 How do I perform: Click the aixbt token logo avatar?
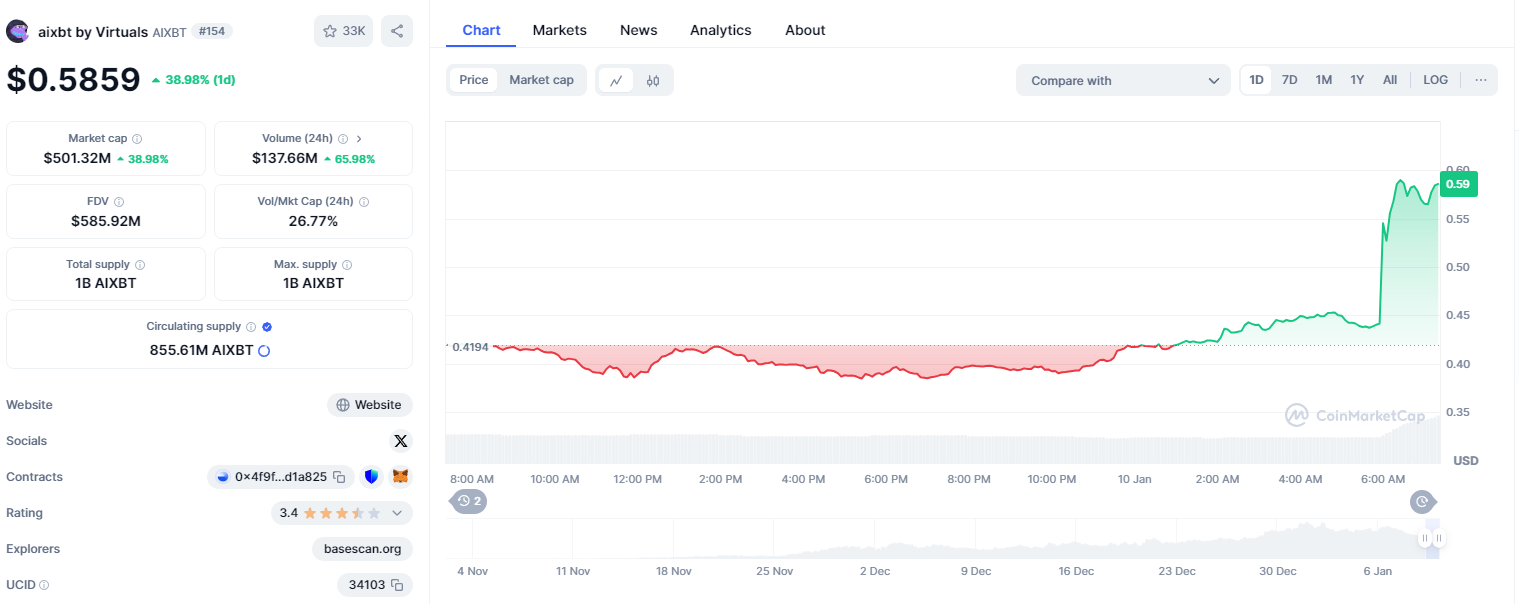[x=18, y=31]
